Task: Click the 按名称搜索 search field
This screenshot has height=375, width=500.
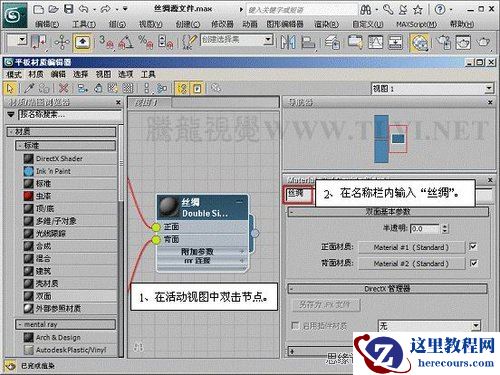Action: tap(70, 115)
